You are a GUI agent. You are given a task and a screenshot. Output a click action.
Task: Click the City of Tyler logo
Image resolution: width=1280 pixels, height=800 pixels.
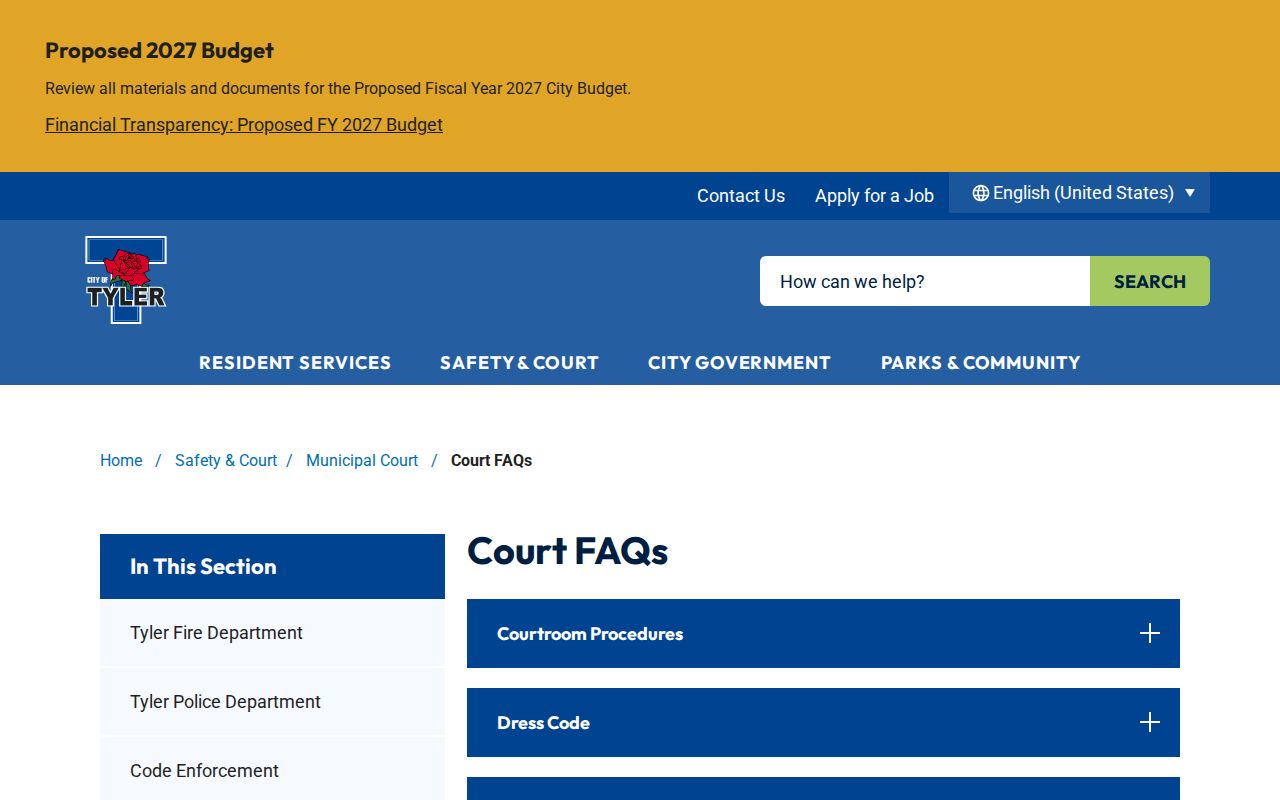(x=126, y=280)
